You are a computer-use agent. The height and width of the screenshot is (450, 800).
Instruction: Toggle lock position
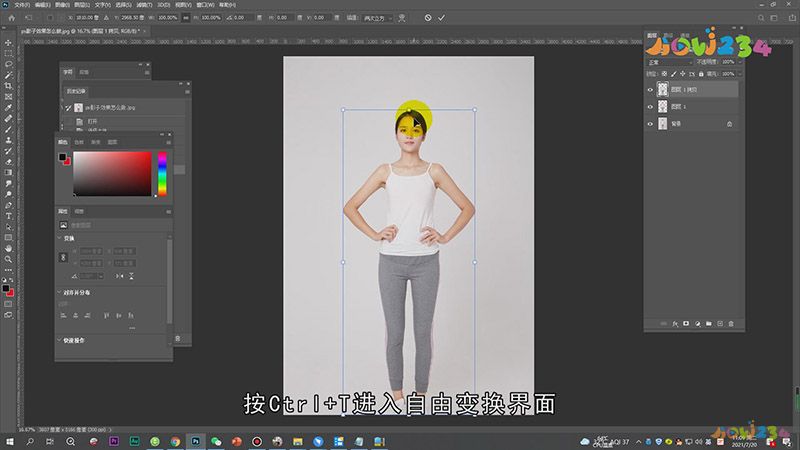pos(683,74)
